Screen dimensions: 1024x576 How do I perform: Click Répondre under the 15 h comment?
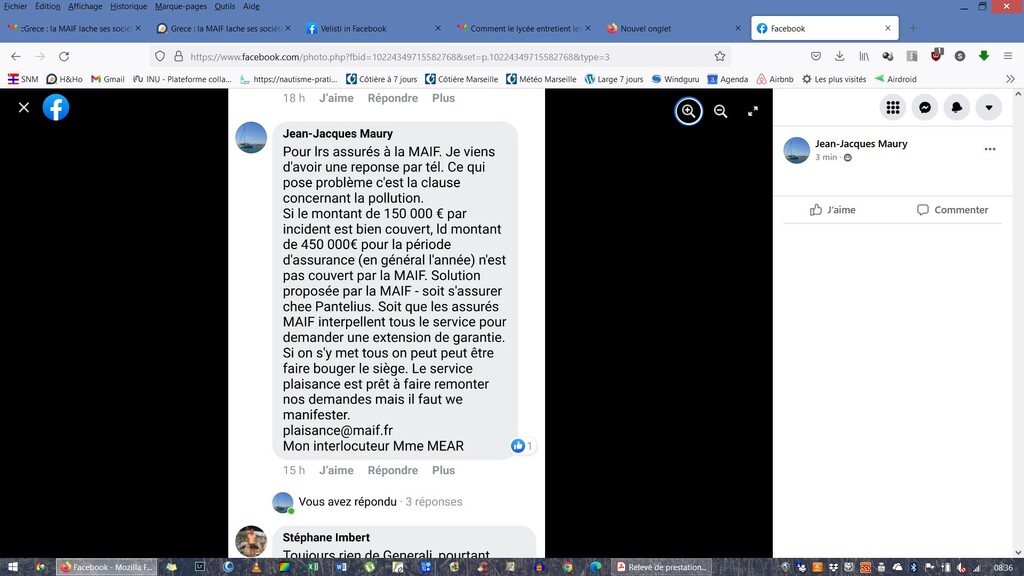pos(392,470)
